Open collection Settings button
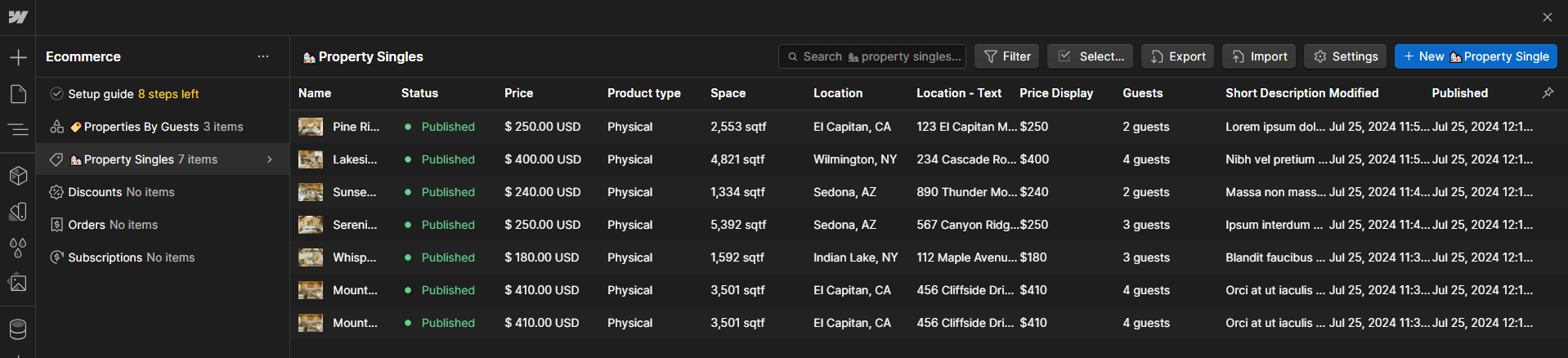 point(1345,56)
